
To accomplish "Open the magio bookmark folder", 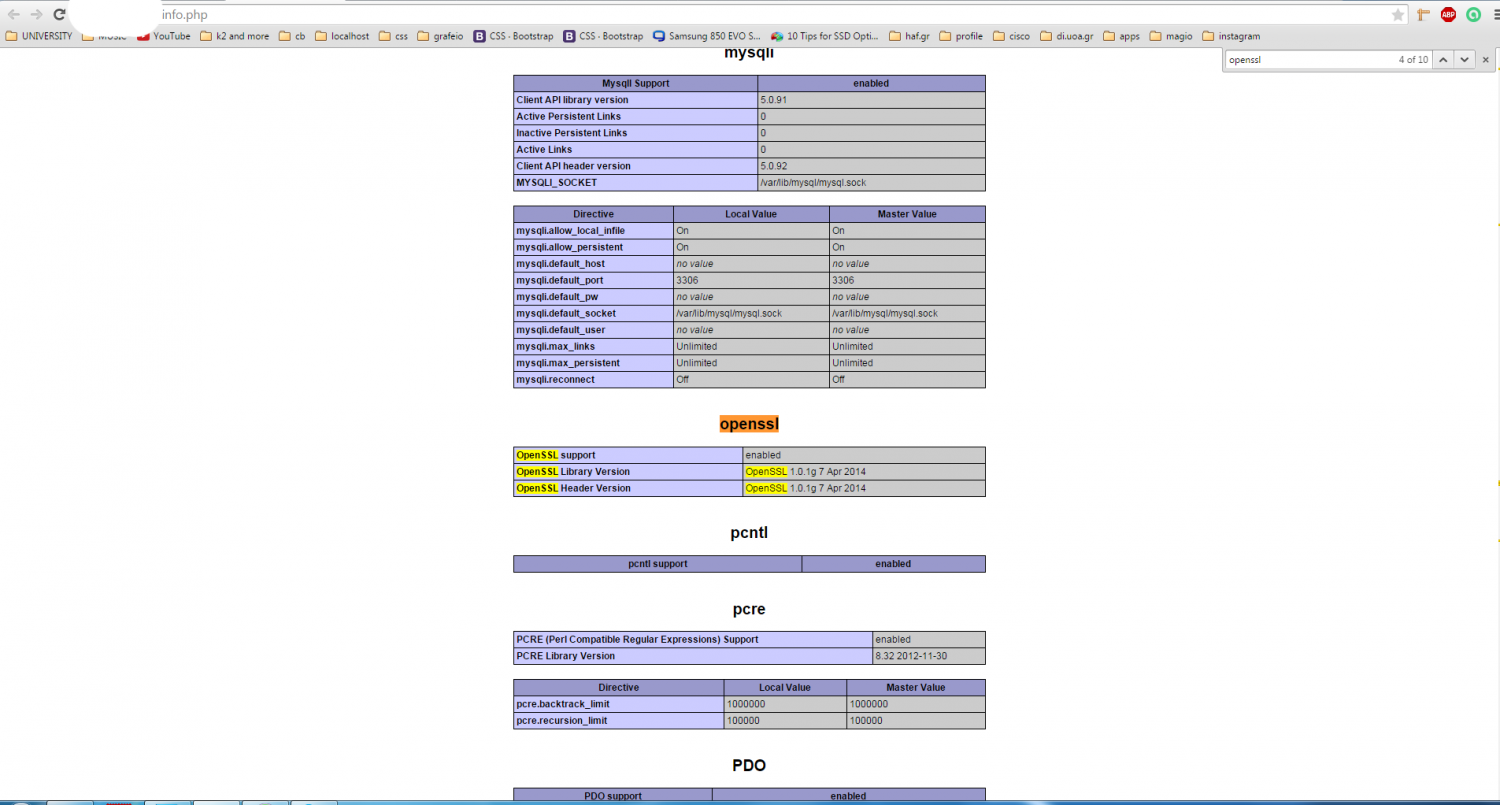I will 1171,36.
